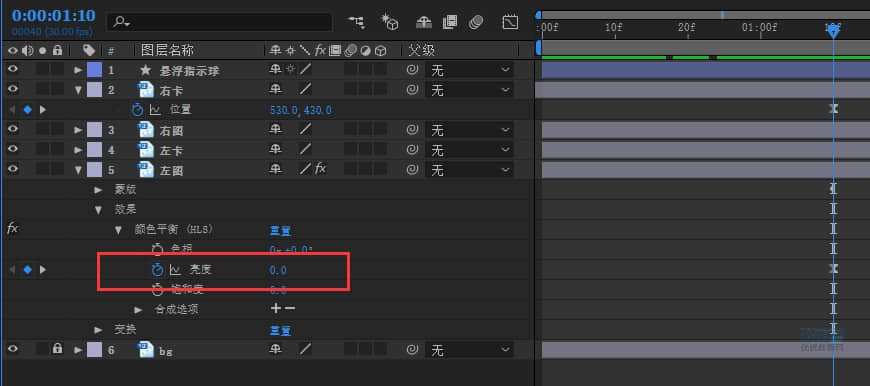Viewport: 870px width, 386px height.
Task: Click the label color swatch of layer 1
Action: pos(94,70)
